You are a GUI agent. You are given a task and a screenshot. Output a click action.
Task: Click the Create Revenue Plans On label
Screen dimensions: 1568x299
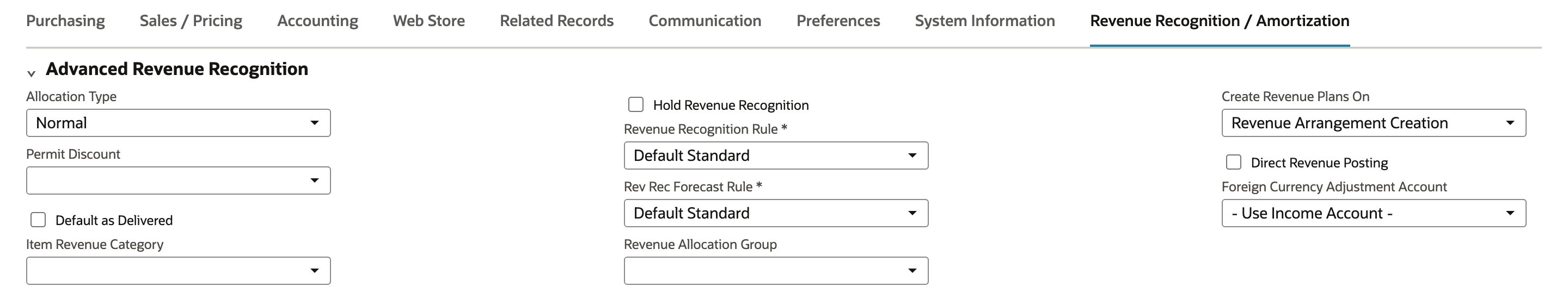click(1295, 97)
